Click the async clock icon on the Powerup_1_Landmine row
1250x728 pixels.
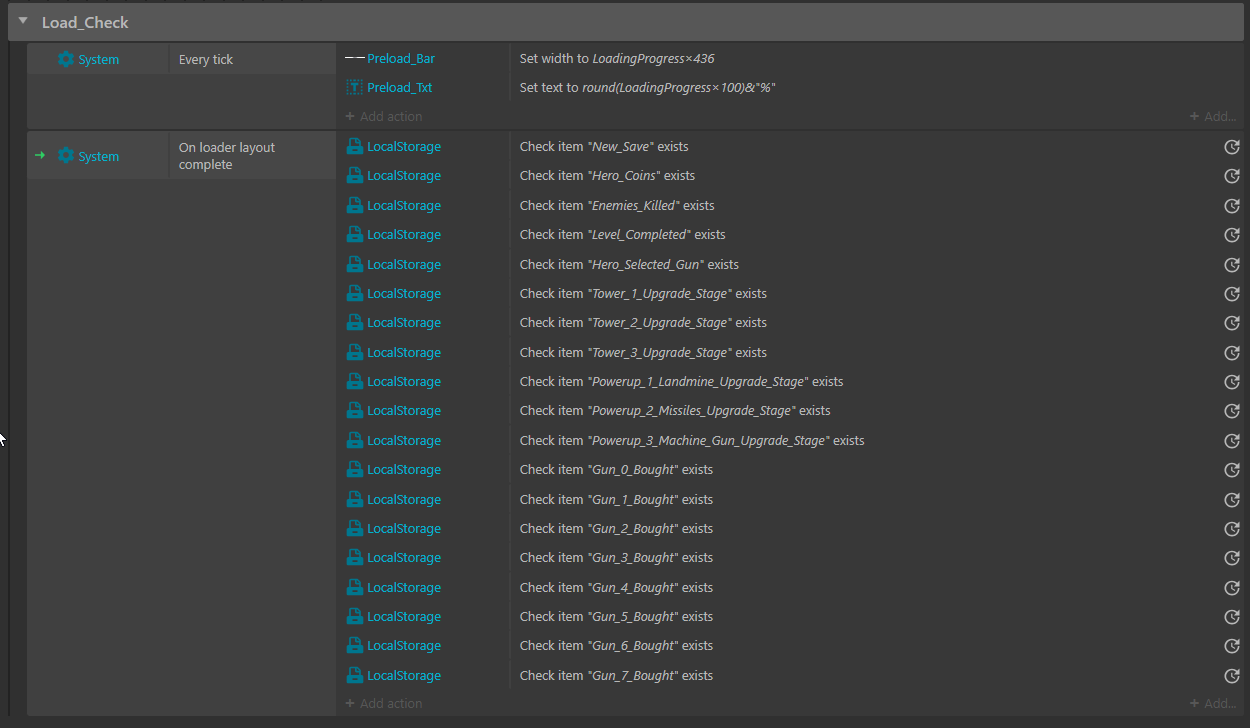[1232, 382]
